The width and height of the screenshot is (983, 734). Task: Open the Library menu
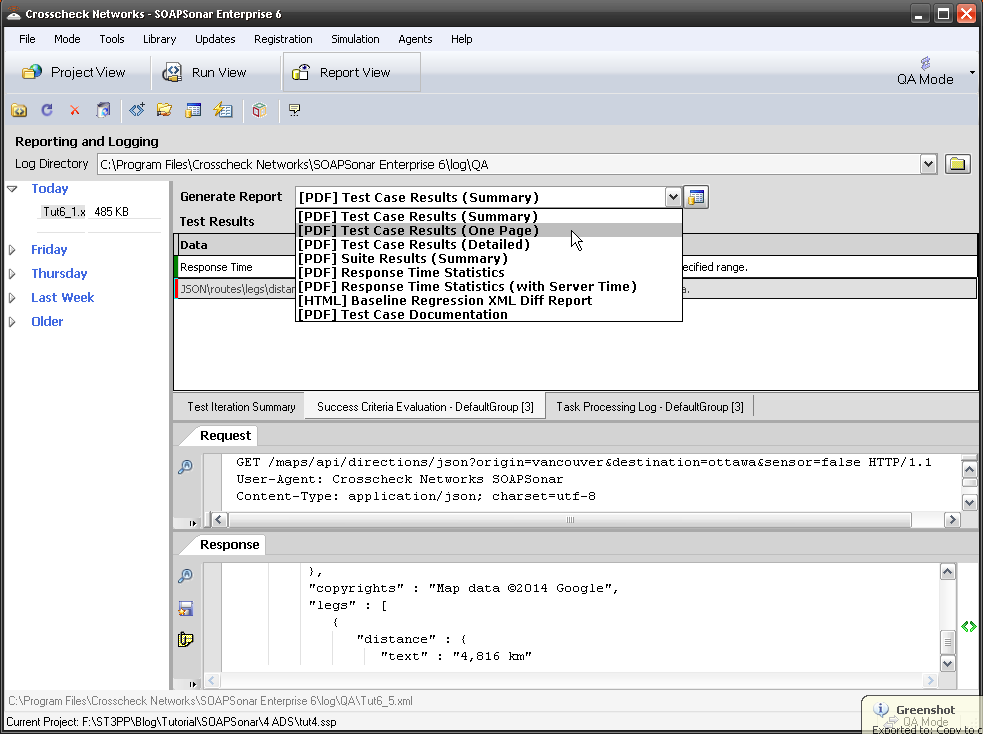[159, 39]
